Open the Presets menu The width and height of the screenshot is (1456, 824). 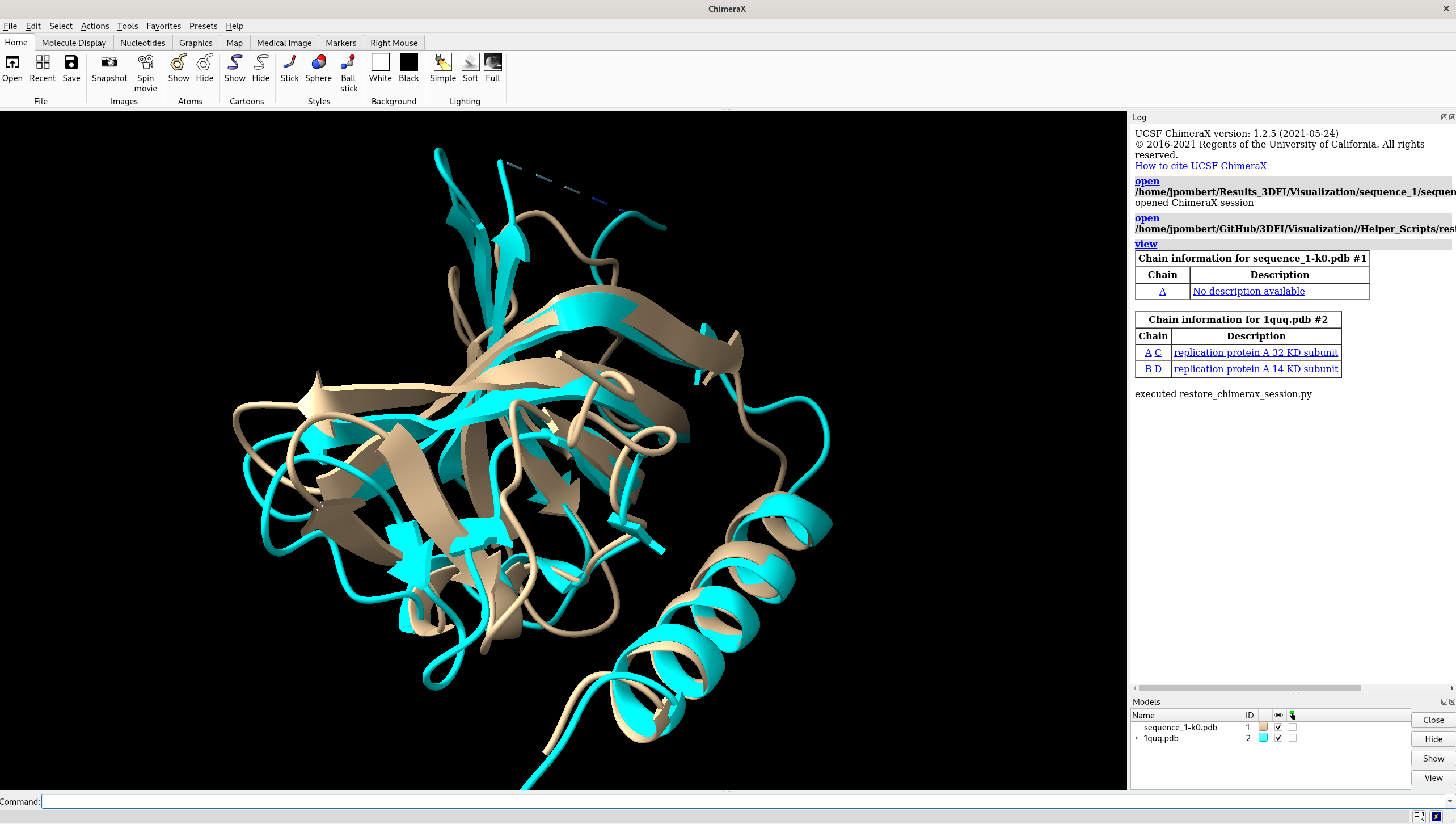(203, 26)
